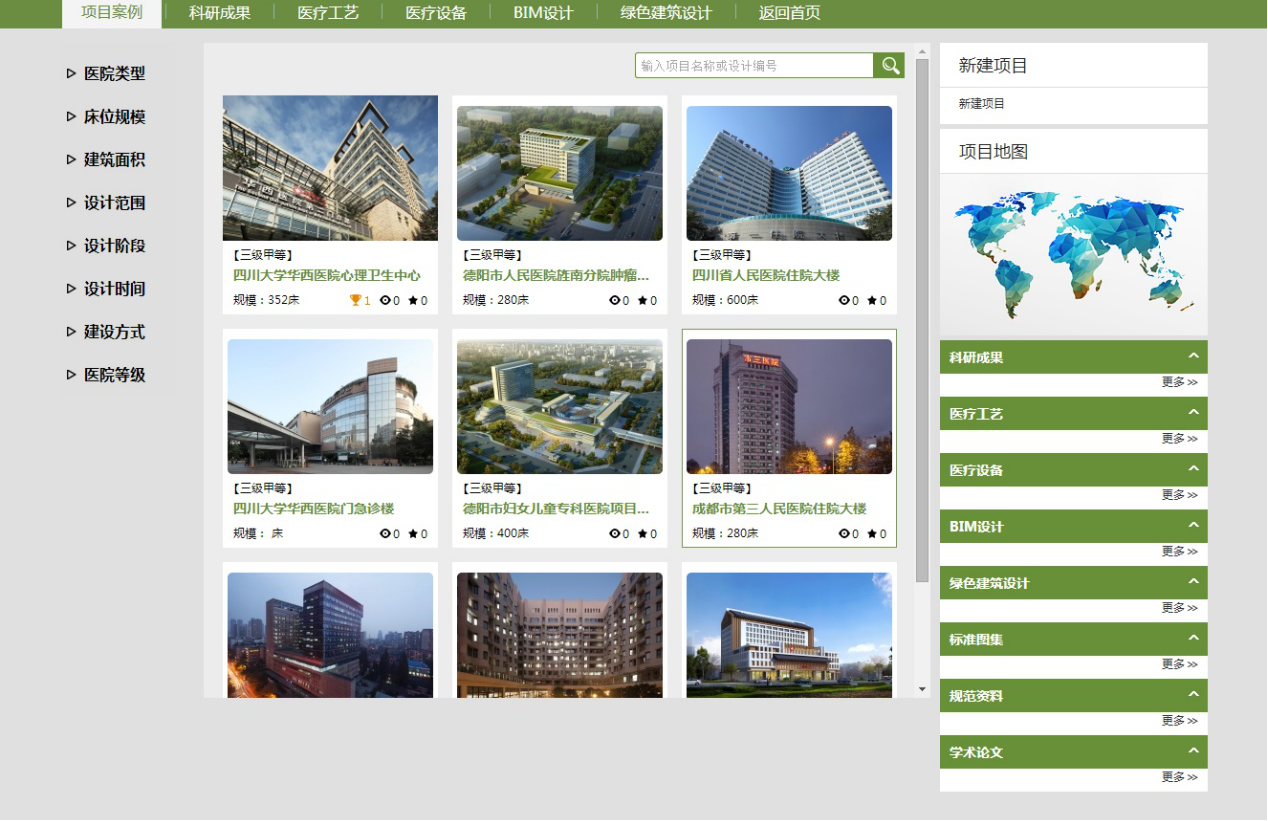Open the 新建项目 link
This screenshot has height=821, width=1268.
coord(981,104)
